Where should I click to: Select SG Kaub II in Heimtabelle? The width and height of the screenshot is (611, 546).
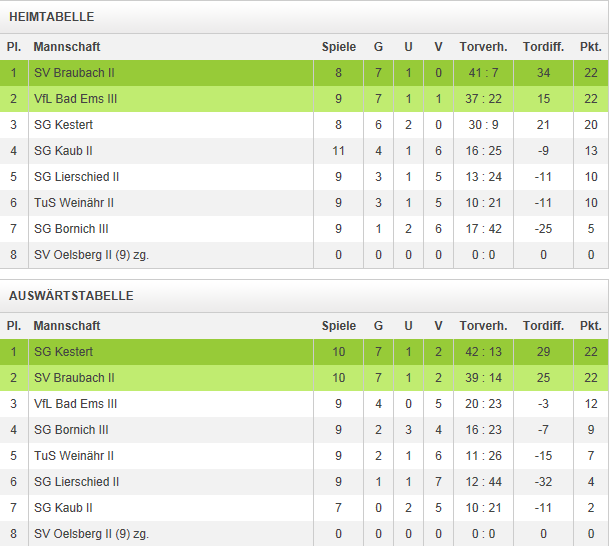63,151
